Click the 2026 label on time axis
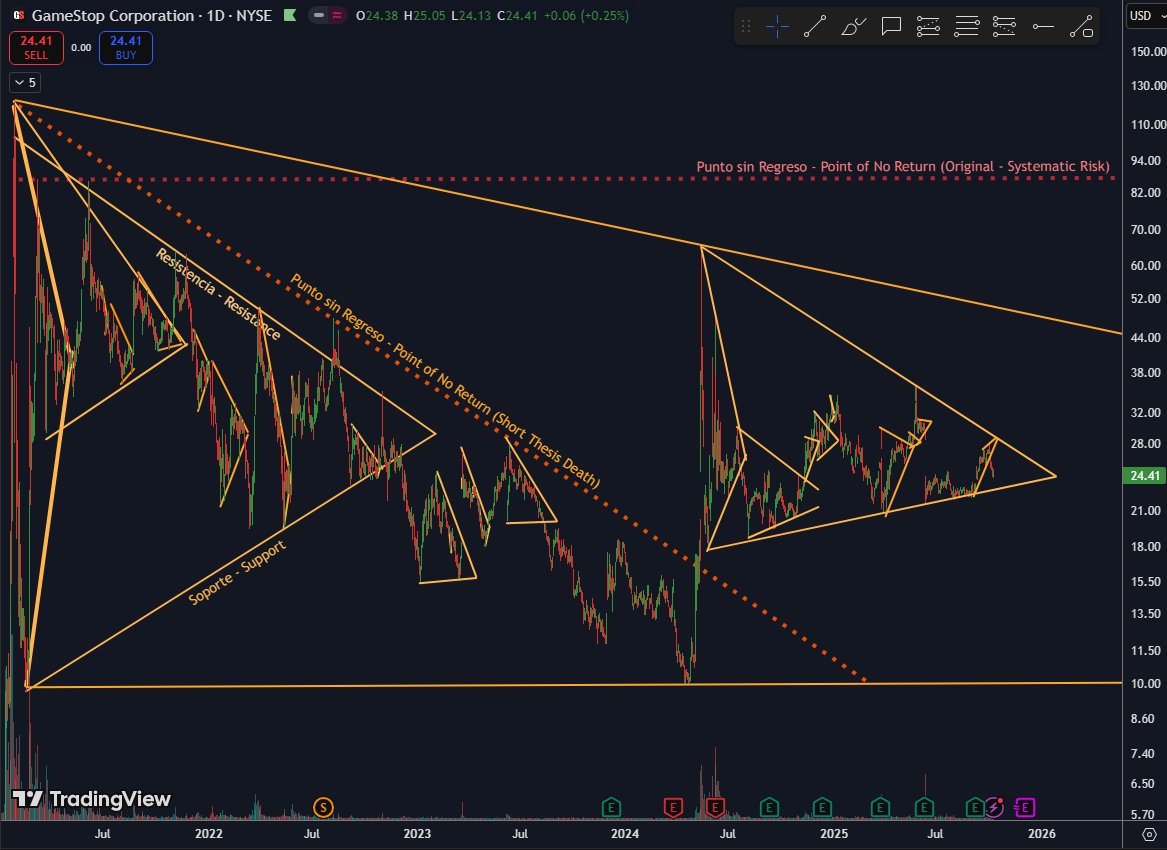The height and width of the screenshot is (850, 1167). (1041, 834)
